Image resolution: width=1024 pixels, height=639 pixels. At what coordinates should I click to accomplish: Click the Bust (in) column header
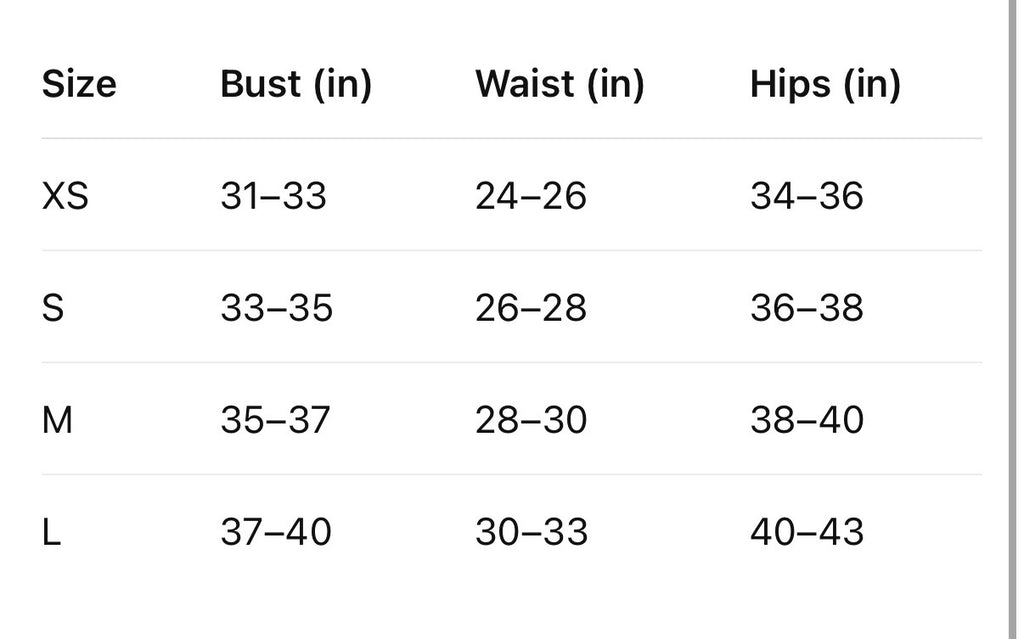point(296,84)
